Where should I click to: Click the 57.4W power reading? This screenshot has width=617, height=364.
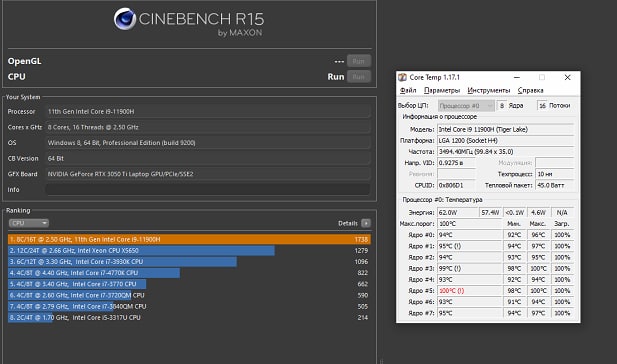490,212
